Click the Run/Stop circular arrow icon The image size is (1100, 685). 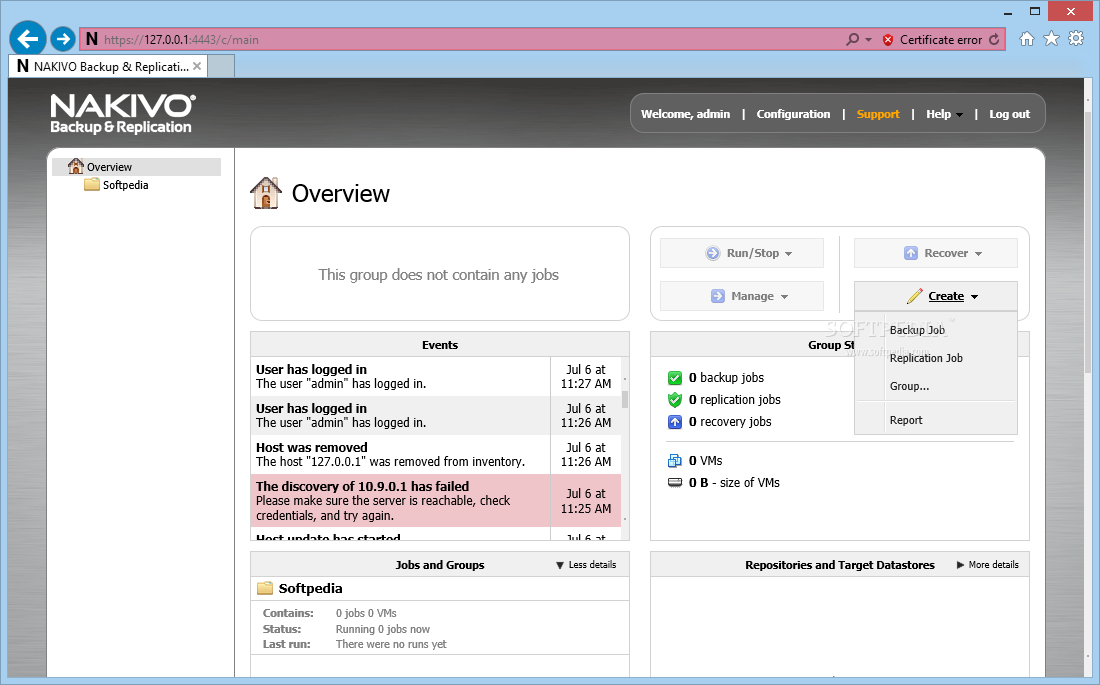point(713,253)
